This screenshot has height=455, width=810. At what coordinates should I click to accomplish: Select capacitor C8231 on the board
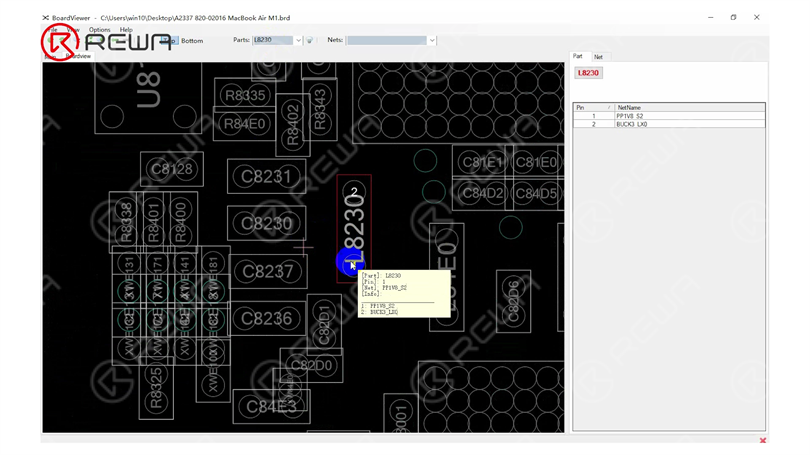[267, 177]
